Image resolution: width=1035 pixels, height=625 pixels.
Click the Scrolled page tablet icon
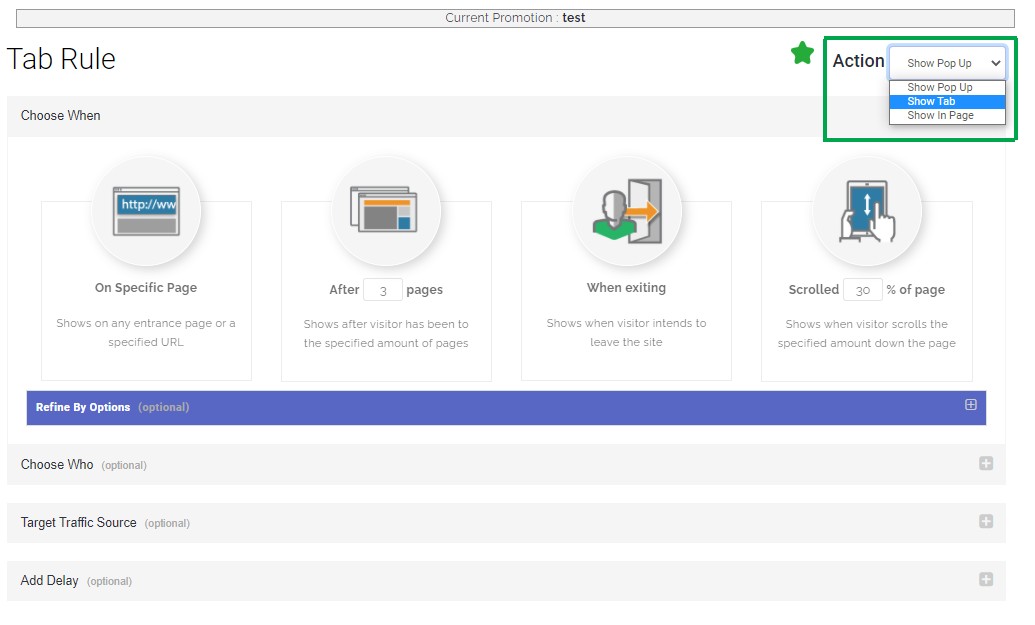click(x=866, y=211)
